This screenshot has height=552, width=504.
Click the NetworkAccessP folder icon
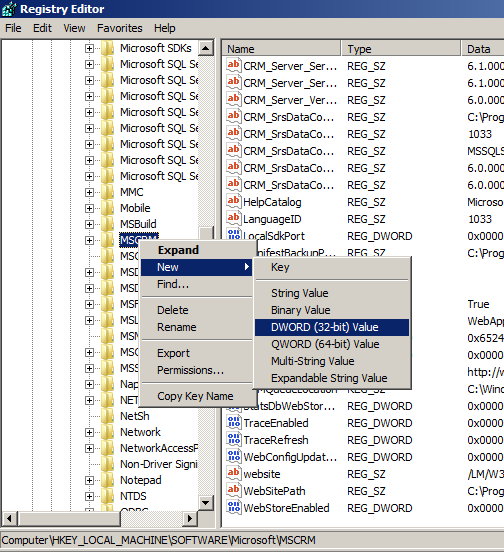(108, 448)
